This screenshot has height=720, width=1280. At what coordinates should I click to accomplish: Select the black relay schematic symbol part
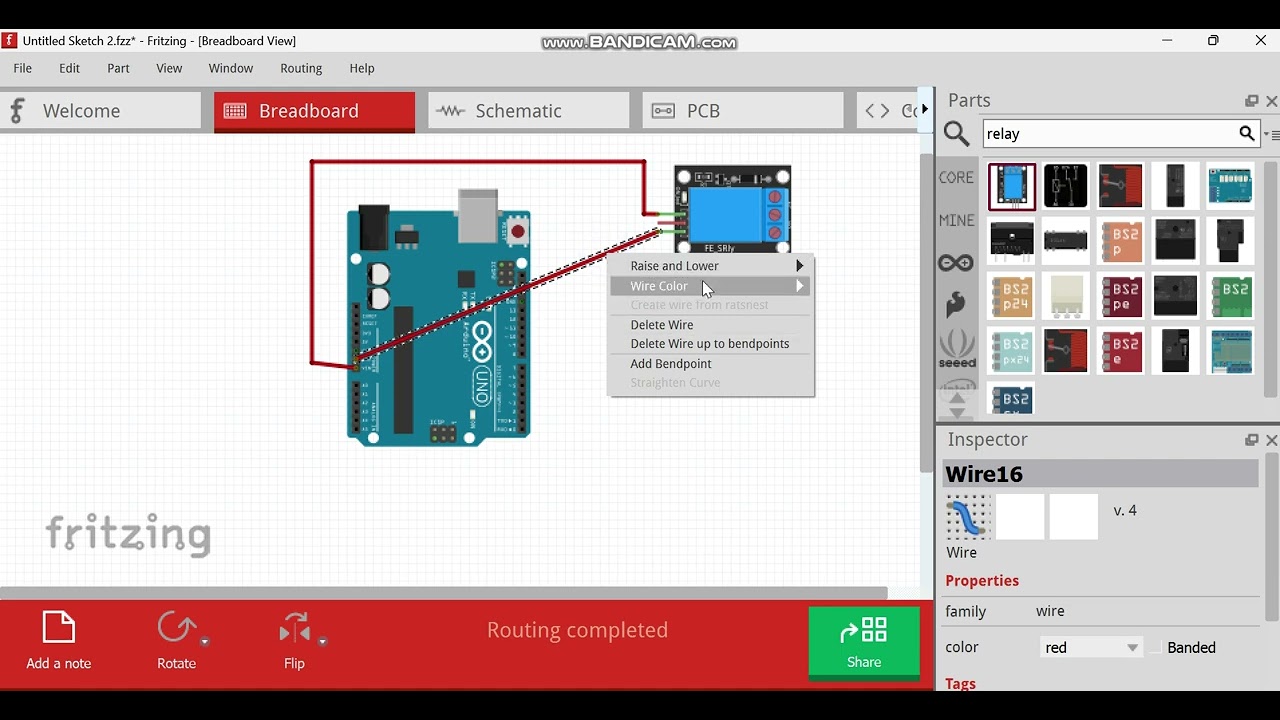point(1066,187)
